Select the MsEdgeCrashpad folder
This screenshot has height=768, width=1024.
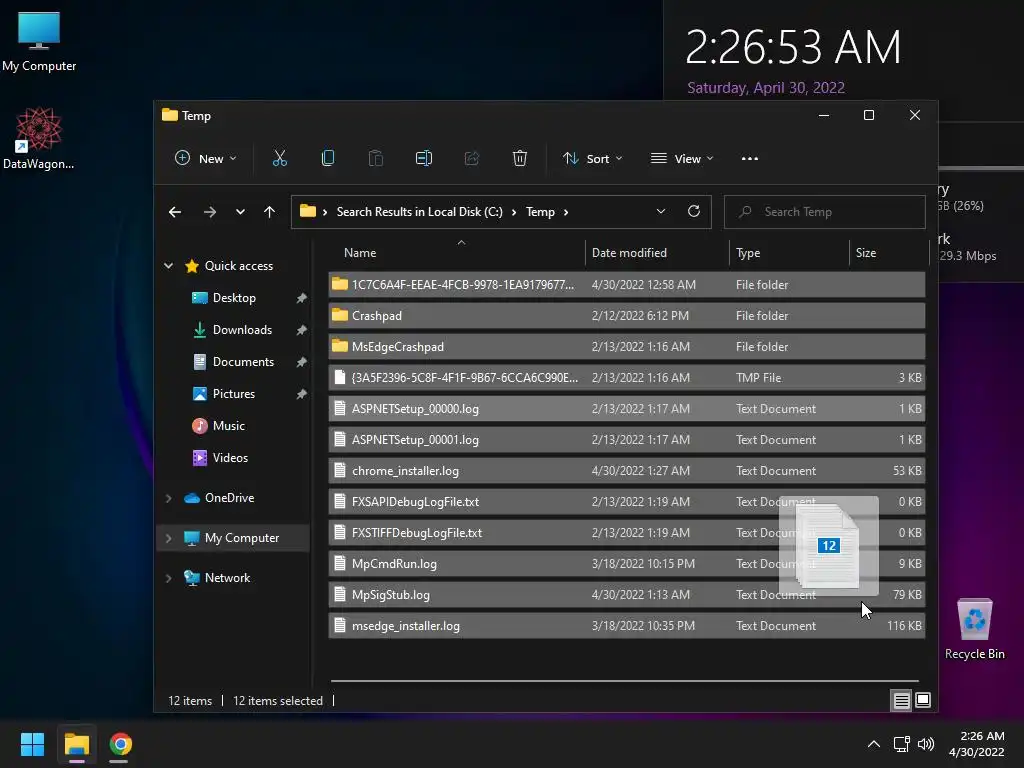tap(627, 347)
